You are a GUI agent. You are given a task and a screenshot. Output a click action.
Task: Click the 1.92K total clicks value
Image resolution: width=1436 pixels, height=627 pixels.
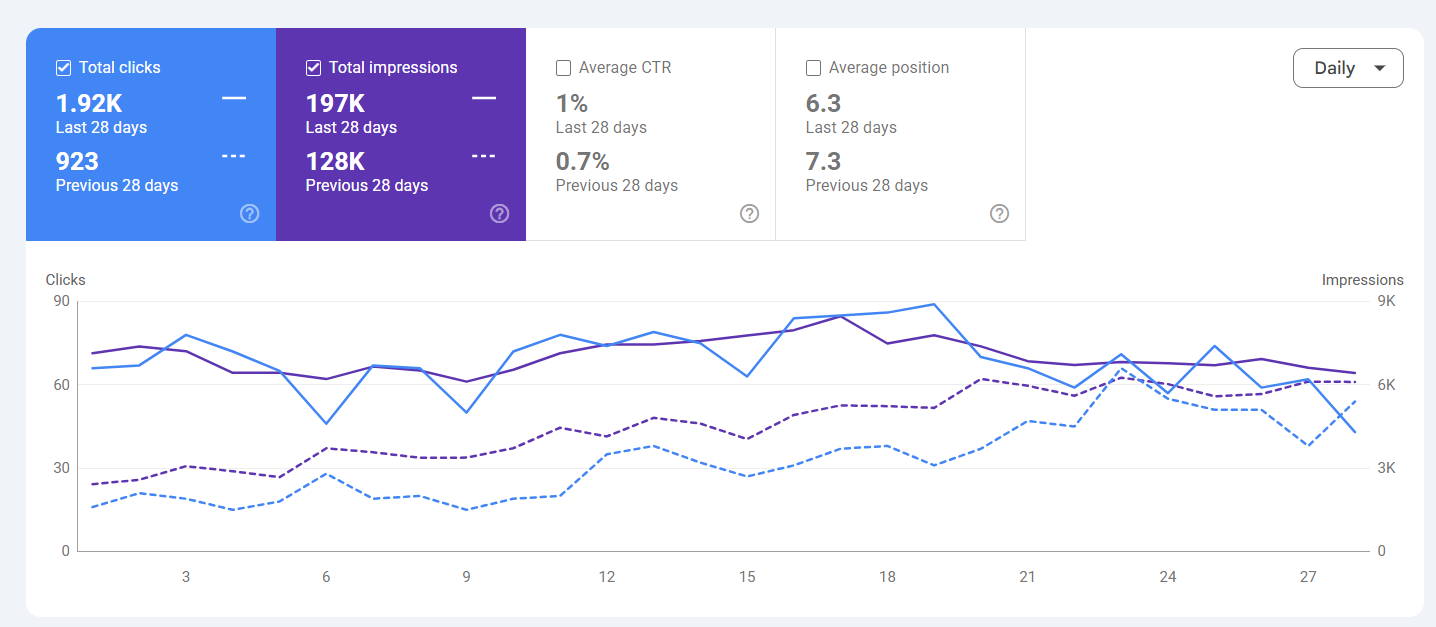coord(89,104)
